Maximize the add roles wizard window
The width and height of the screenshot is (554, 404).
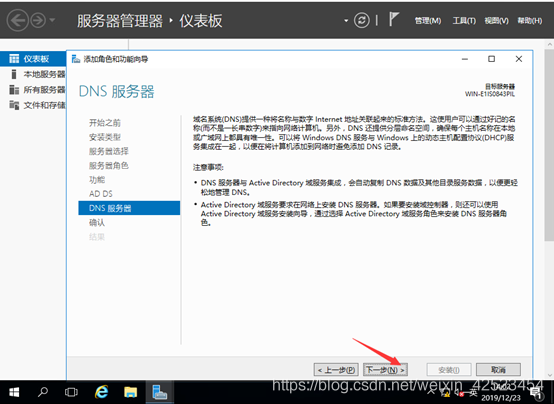pyautogui.click(x=491, y=59)
